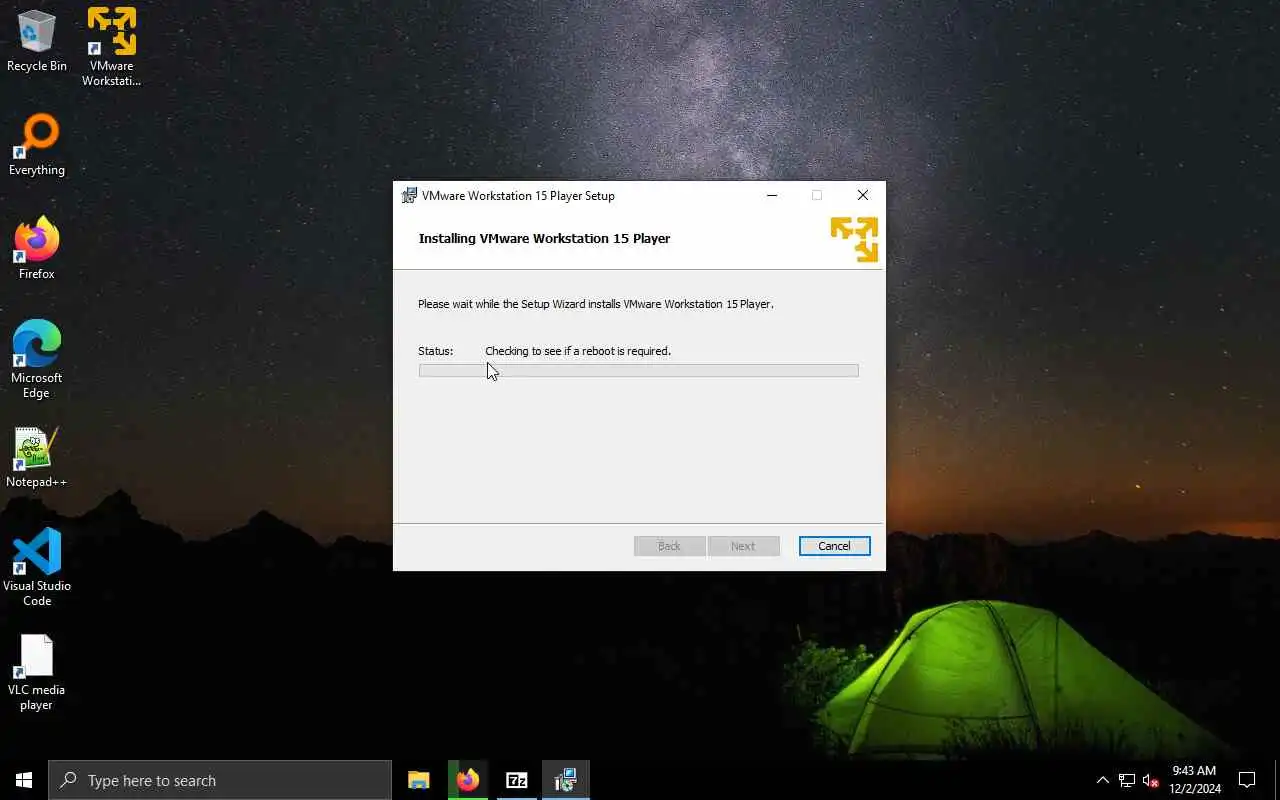
Task: Click the installation progress bar
Action: point(638,370)
